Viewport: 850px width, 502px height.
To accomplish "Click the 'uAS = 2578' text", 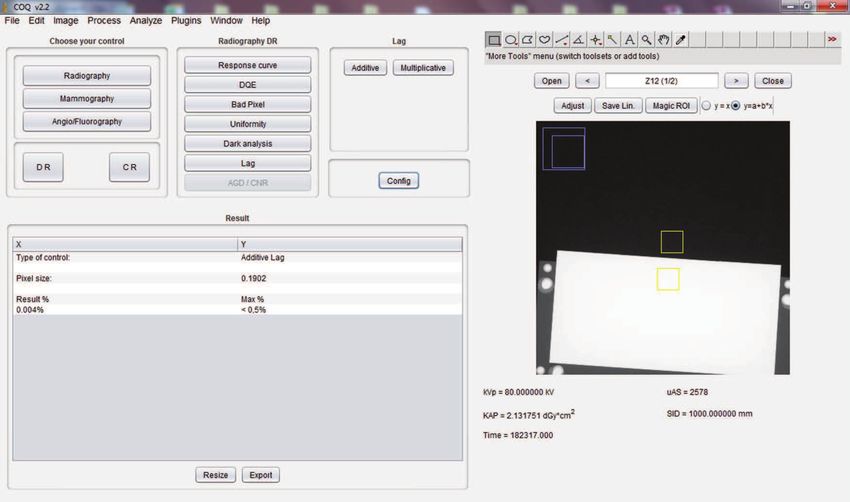I will [687, 392].
